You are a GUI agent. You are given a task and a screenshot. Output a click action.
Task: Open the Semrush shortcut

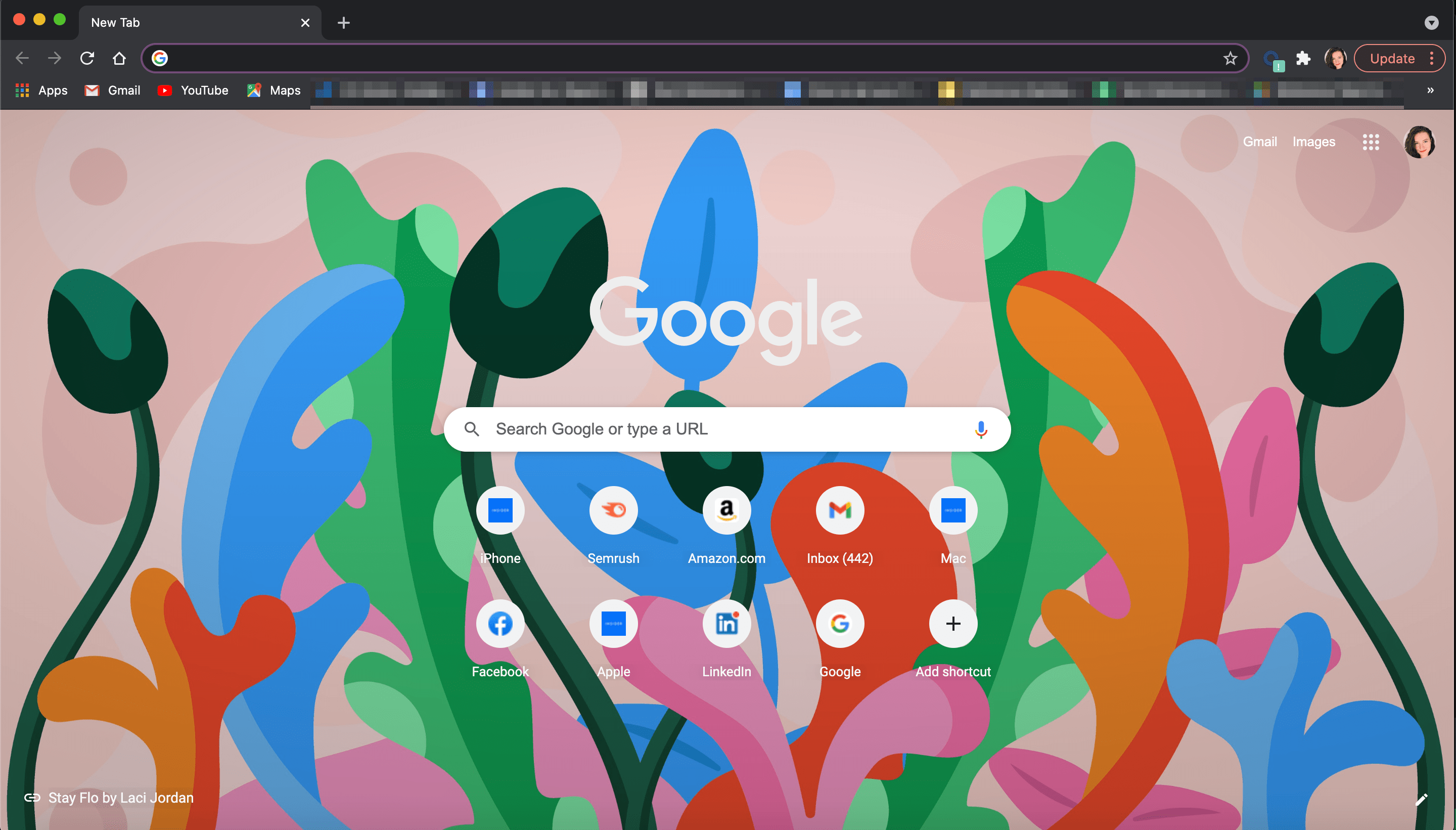[x=614, y=526]
